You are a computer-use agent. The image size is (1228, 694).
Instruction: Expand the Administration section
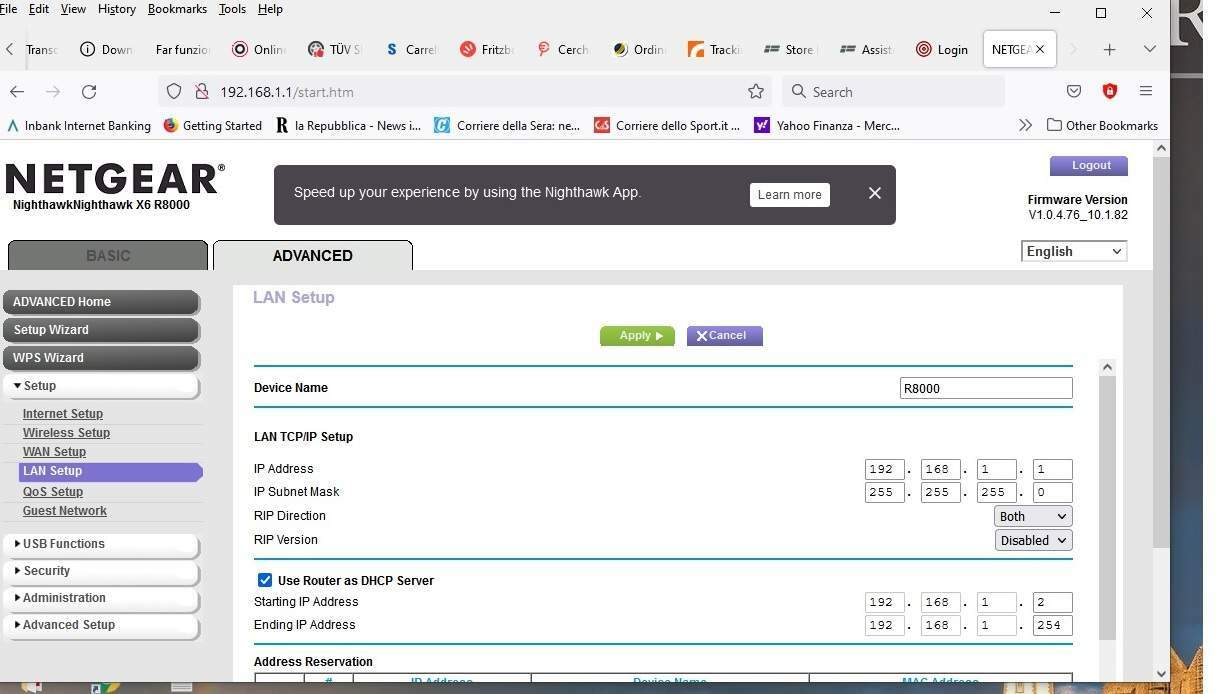[101, 598]
